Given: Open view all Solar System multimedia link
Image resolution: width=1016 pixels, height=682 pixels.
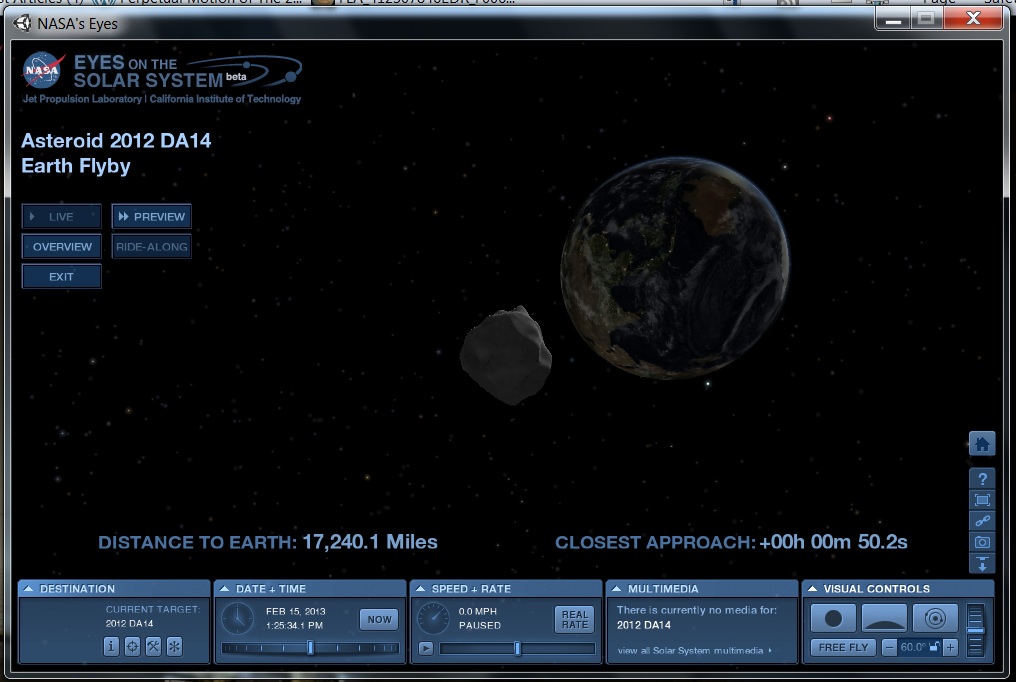Looking at the screenshot, I should point(694,650).
